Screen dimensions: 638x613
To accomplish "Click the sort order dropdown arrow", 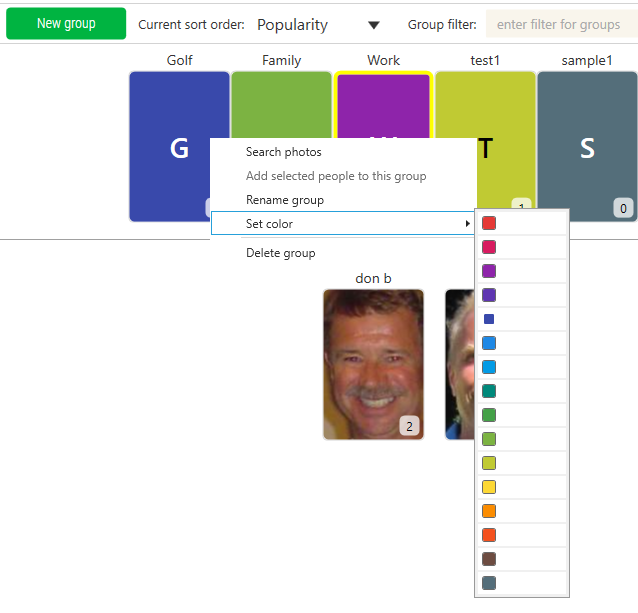I will tap(374, 25).
